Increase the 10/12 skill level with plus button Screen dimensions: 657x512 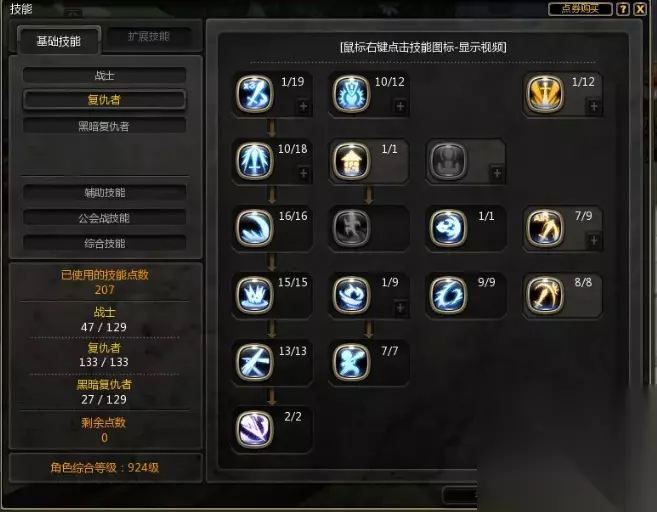coord(400,106)
